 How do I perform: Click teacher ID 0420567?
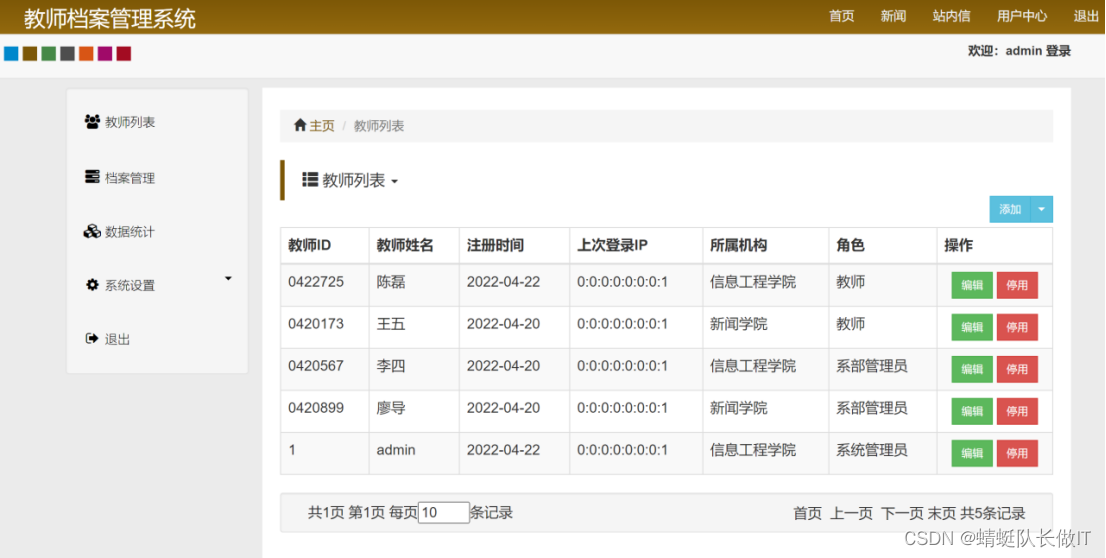(316, 366)
